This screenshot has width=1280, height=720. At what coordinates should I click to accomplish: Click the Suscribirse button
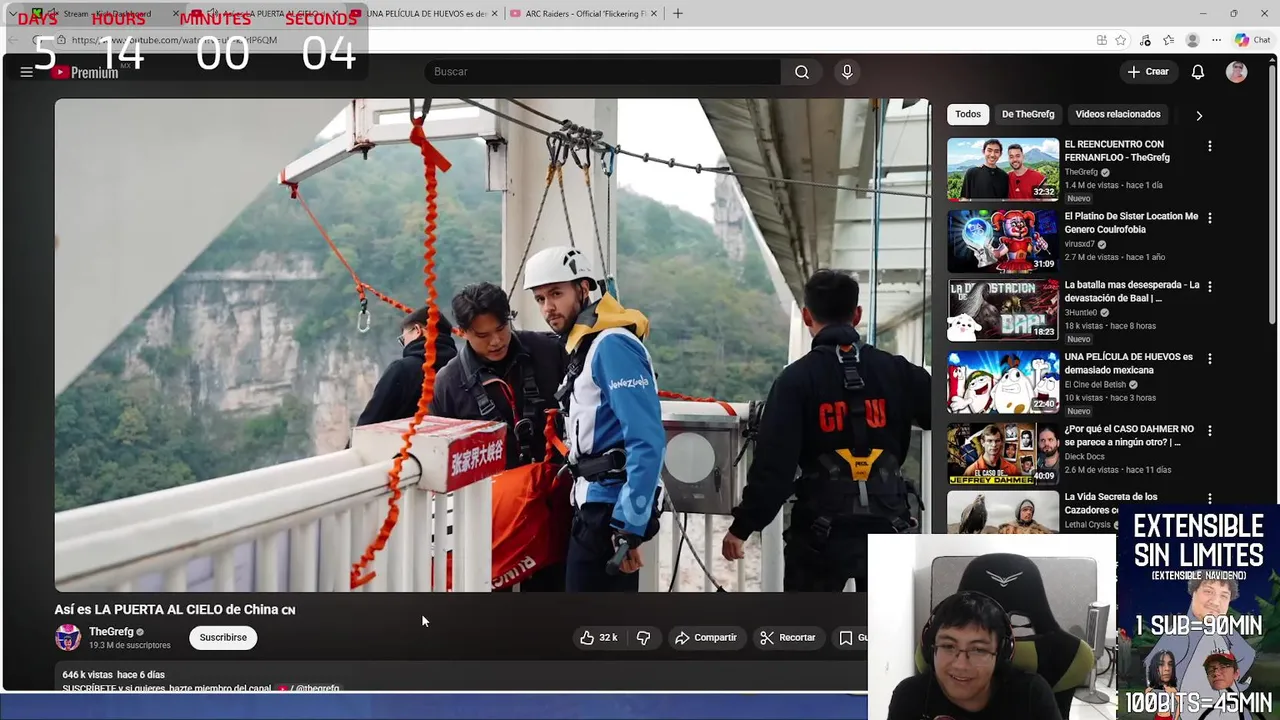pos(223,637)
